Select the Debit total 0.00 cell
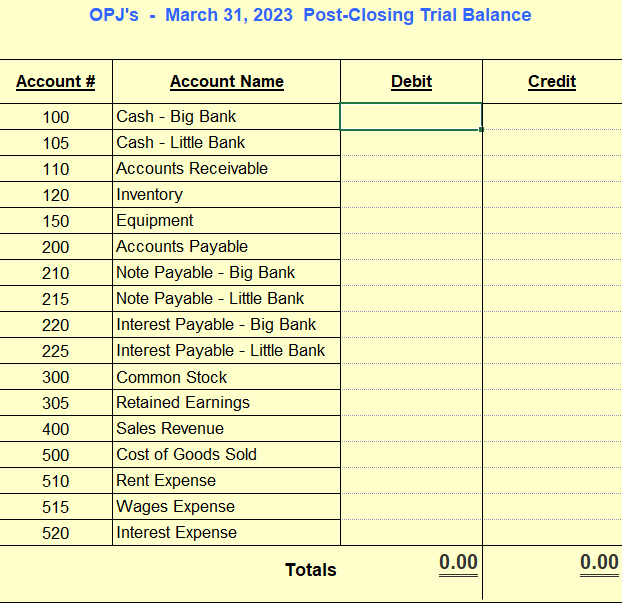The width and height of the screenshot is (622, 603). point(458,563)
